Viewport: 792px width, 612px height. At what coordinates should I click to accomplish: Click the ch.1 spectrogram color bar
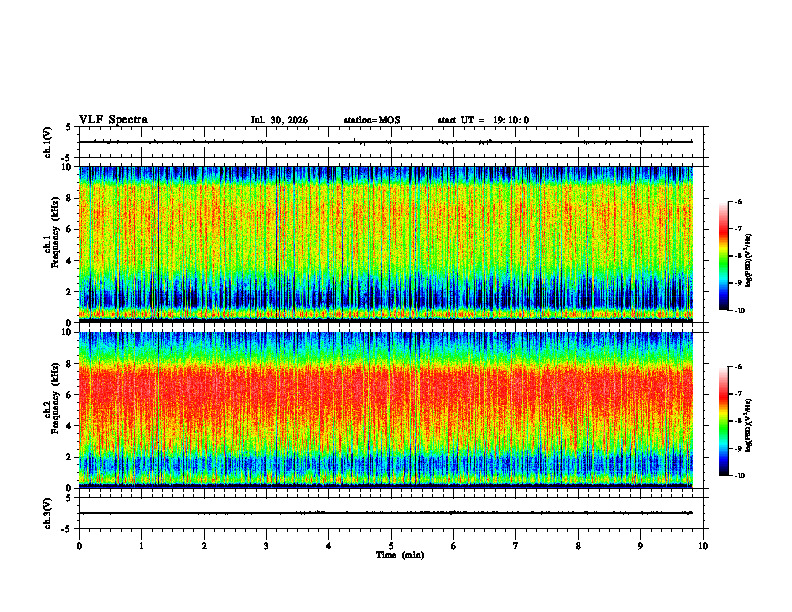(724, 256)
